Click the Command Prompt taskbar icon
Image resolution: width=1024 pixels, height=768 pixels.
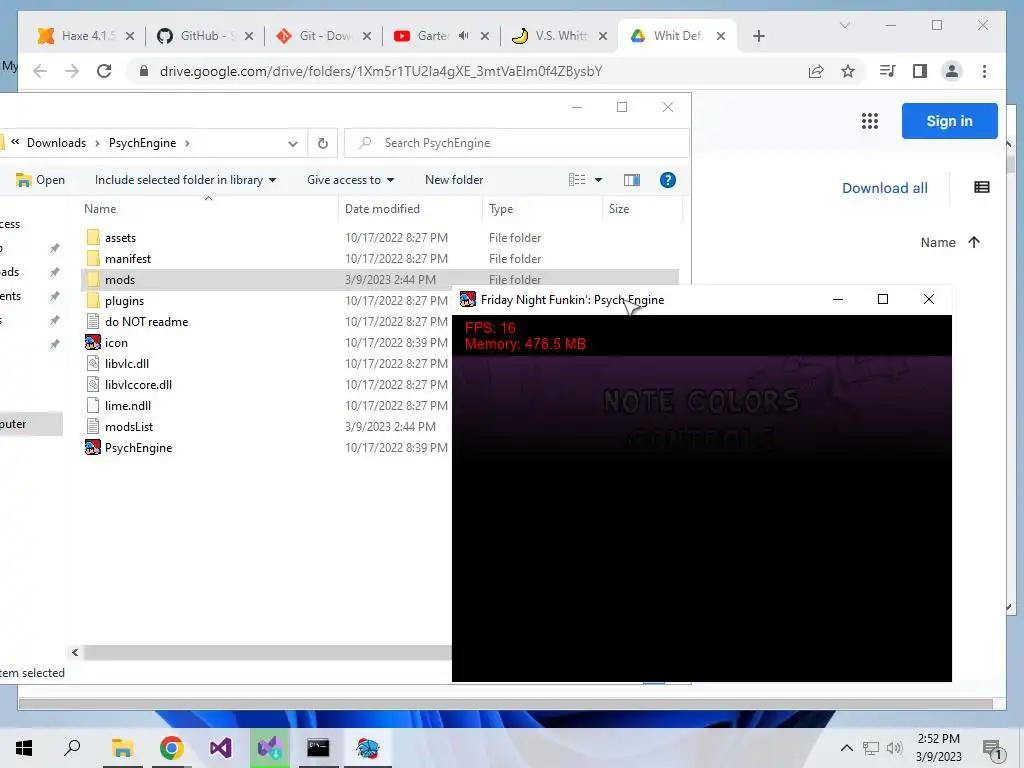[318, 748]
